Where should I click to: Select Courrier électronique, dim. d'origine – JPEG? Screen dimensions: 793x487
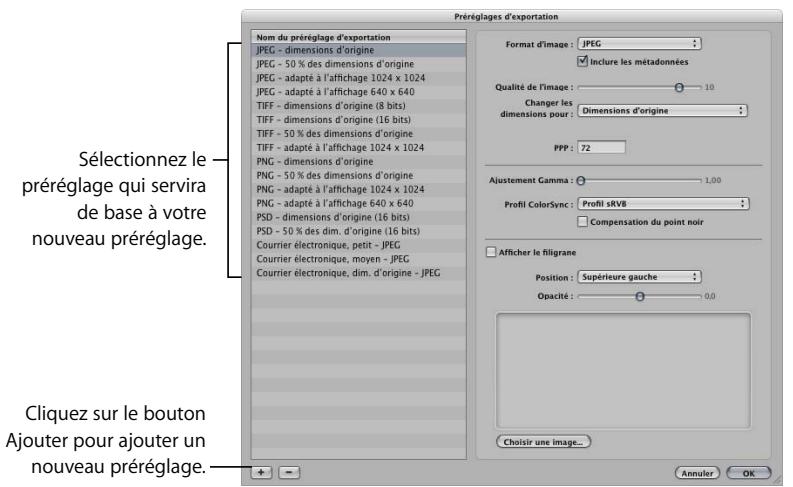pyautogui.click(x=359, y=273)
